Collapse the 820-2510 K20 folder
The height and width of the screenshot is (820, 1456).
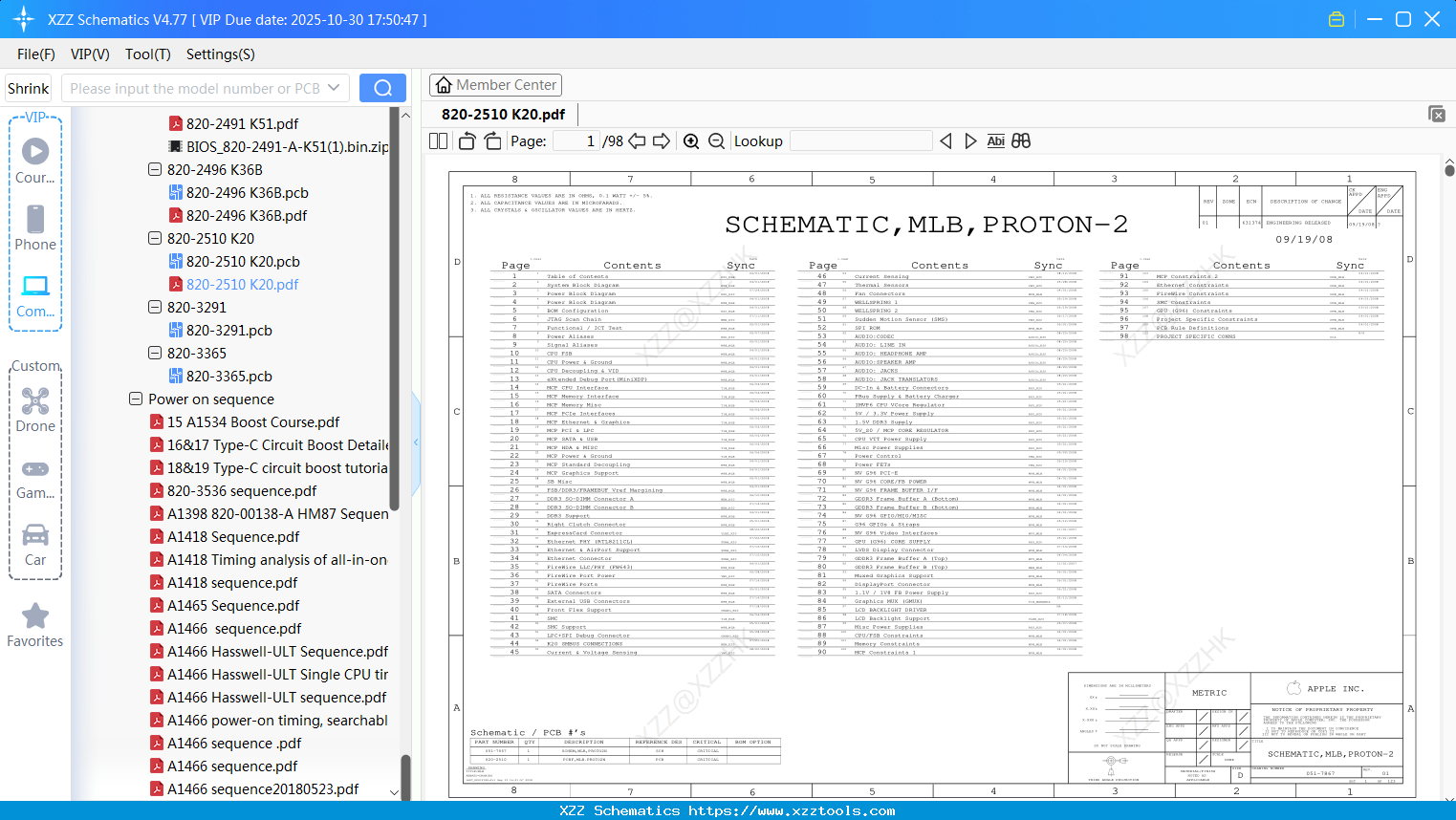click(155, 239)
